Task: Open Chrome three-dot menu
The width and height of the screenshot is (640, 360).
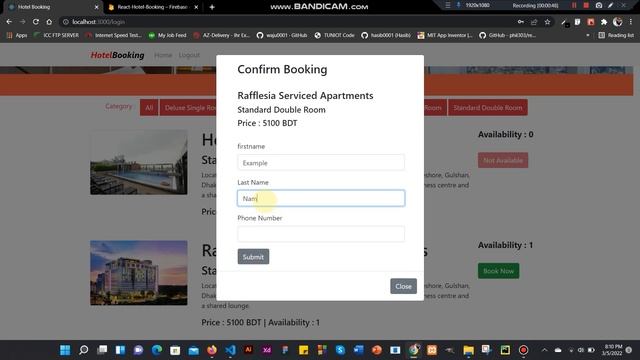Action: pyautogui.click(x=631, y=22)
